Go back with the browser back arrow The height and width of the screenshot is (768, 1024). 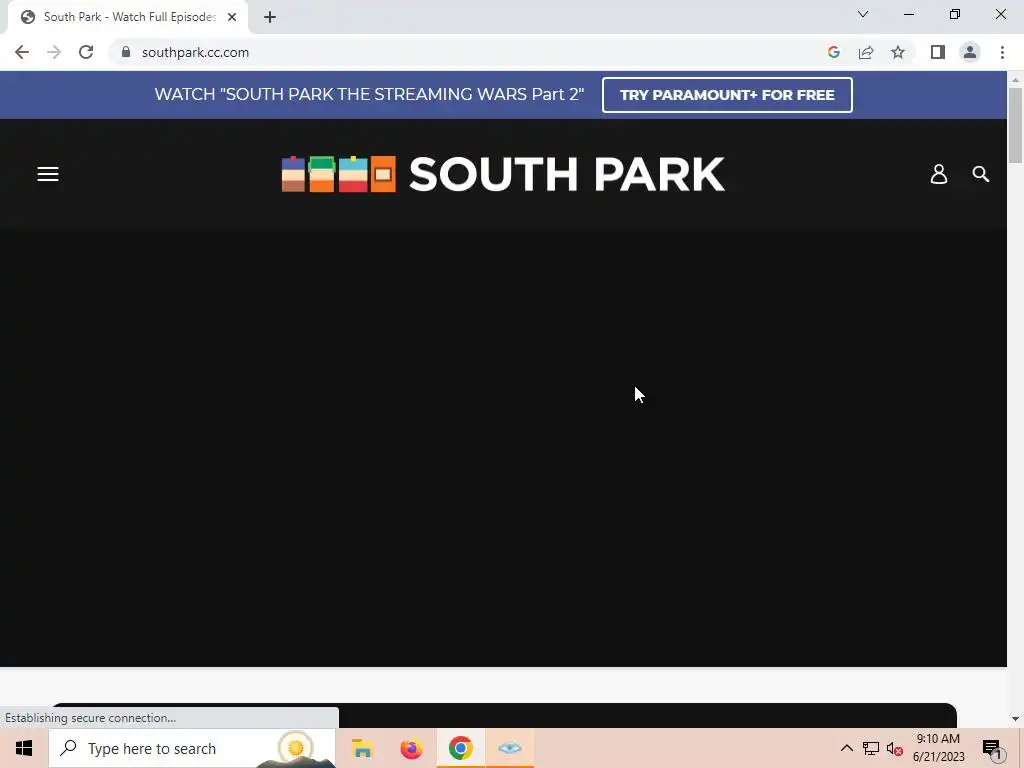pyautogui.click(x=22, y=52)
